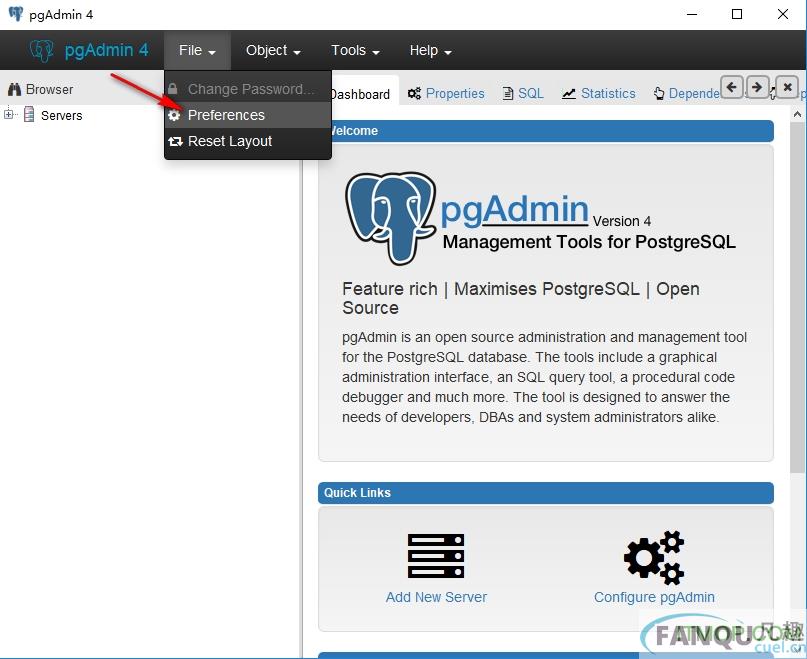Click the Reset Layout arrows icon
Screen dimensions: 807x659
tap(175, 141)
